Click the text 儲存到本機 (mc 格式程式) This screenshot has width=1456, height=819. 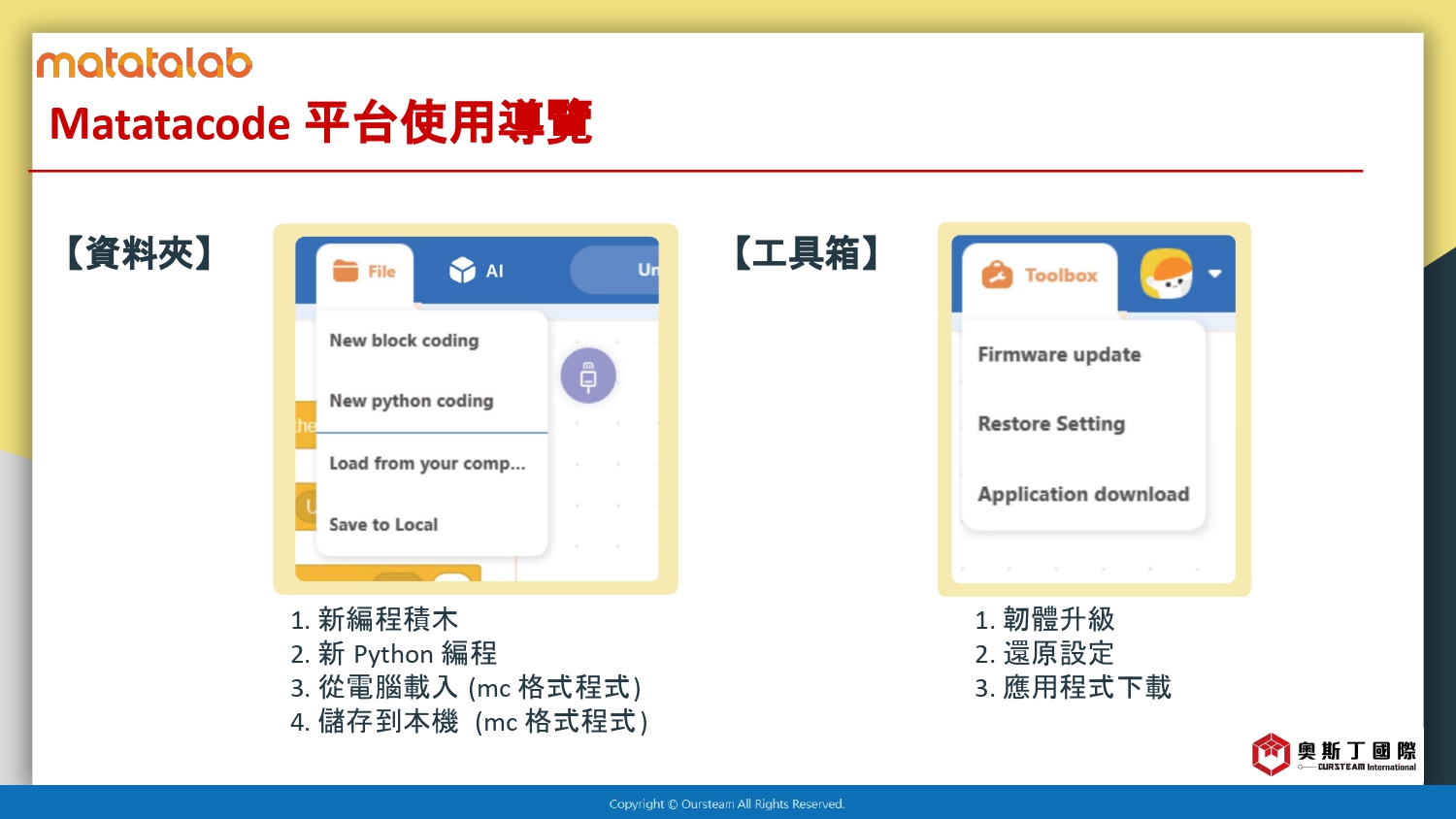(483, 721)
